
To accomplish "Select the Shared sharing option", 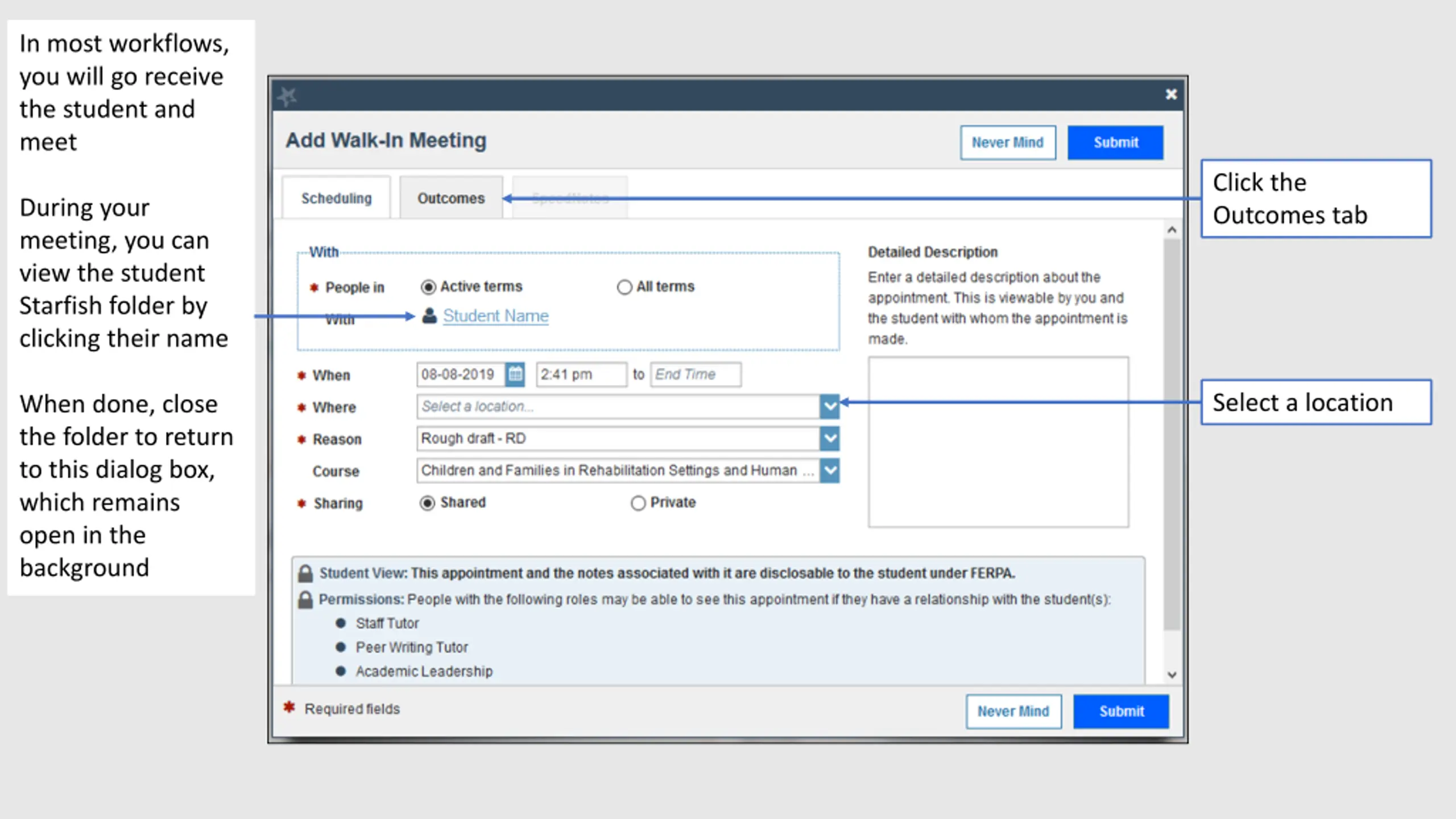I will [x=427, y=503].
